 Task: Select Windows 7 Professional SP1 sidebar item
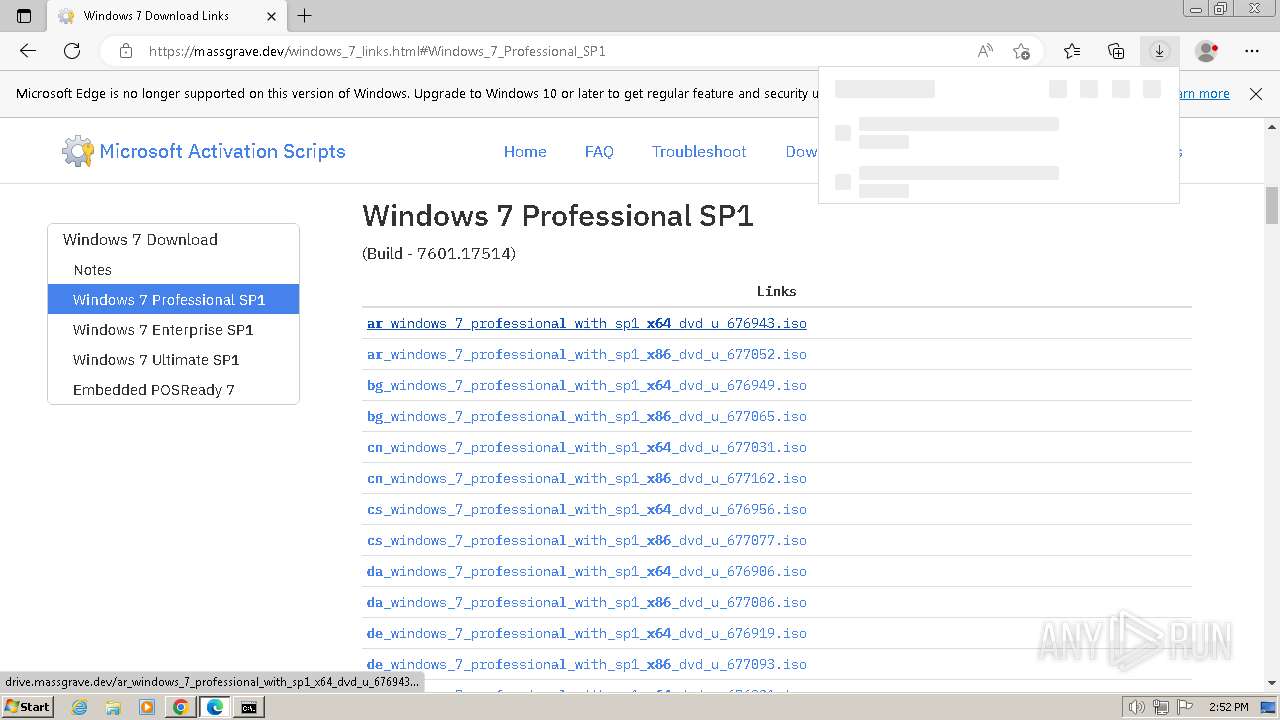coord(173,300)
